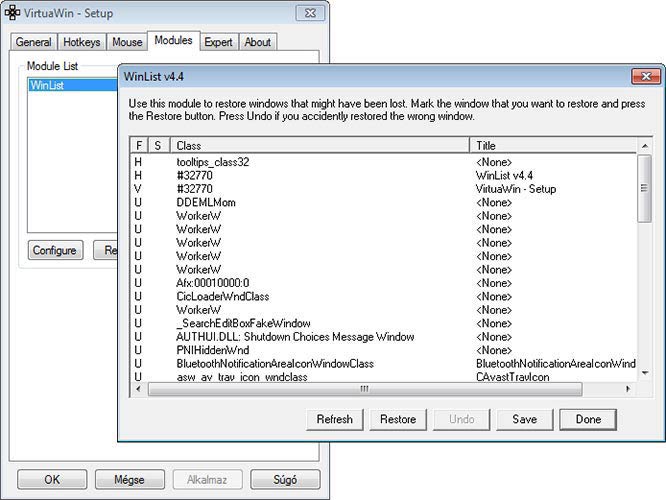
Task: Go to the Expert tab
Action: (x=218, y=42)
